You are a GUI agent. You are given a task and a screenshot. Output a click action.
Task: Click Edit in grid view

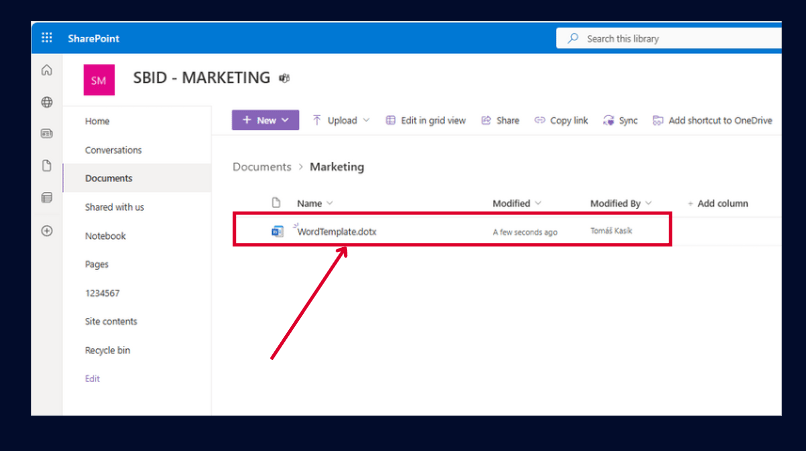point(426,120)
